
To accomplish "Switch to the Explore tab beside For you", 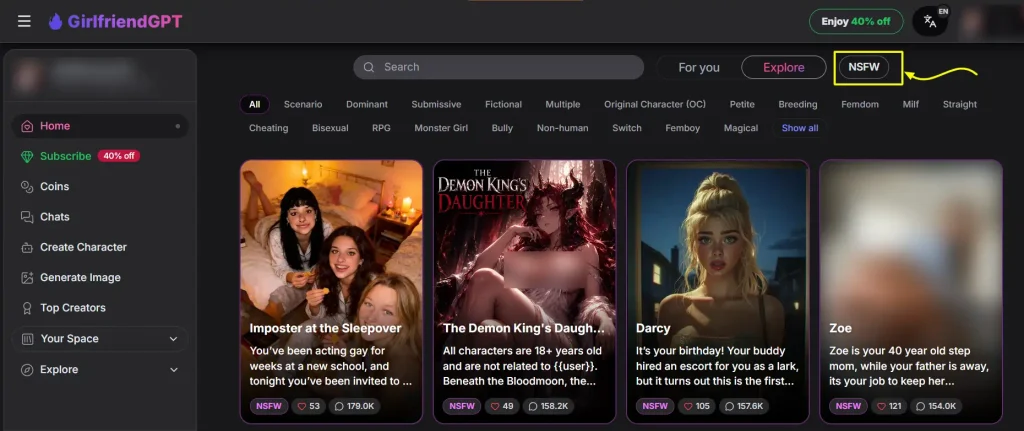I will (784, 67).
